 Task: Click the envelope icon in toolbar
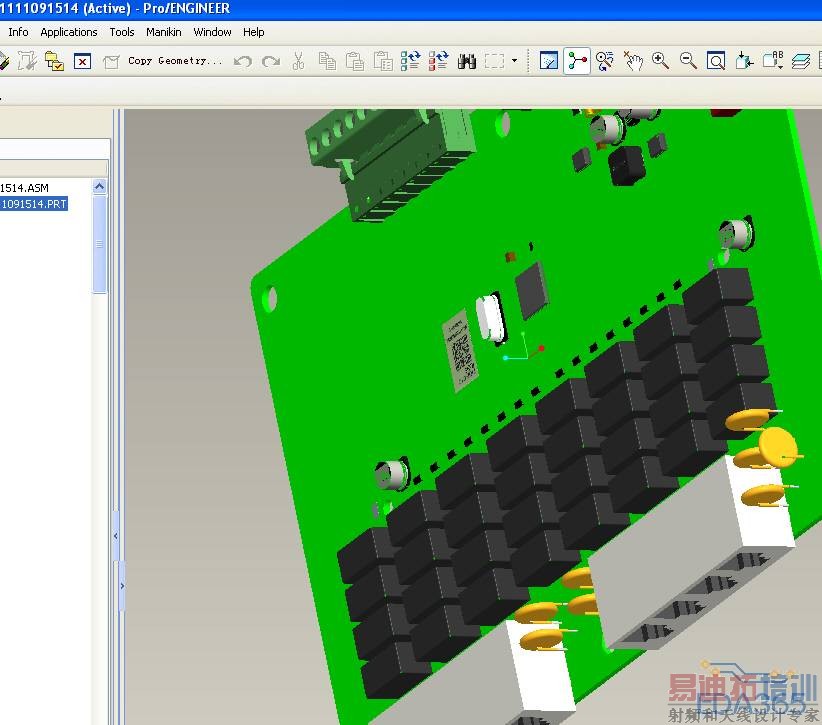pyautogui.click(x=111, y=62)
